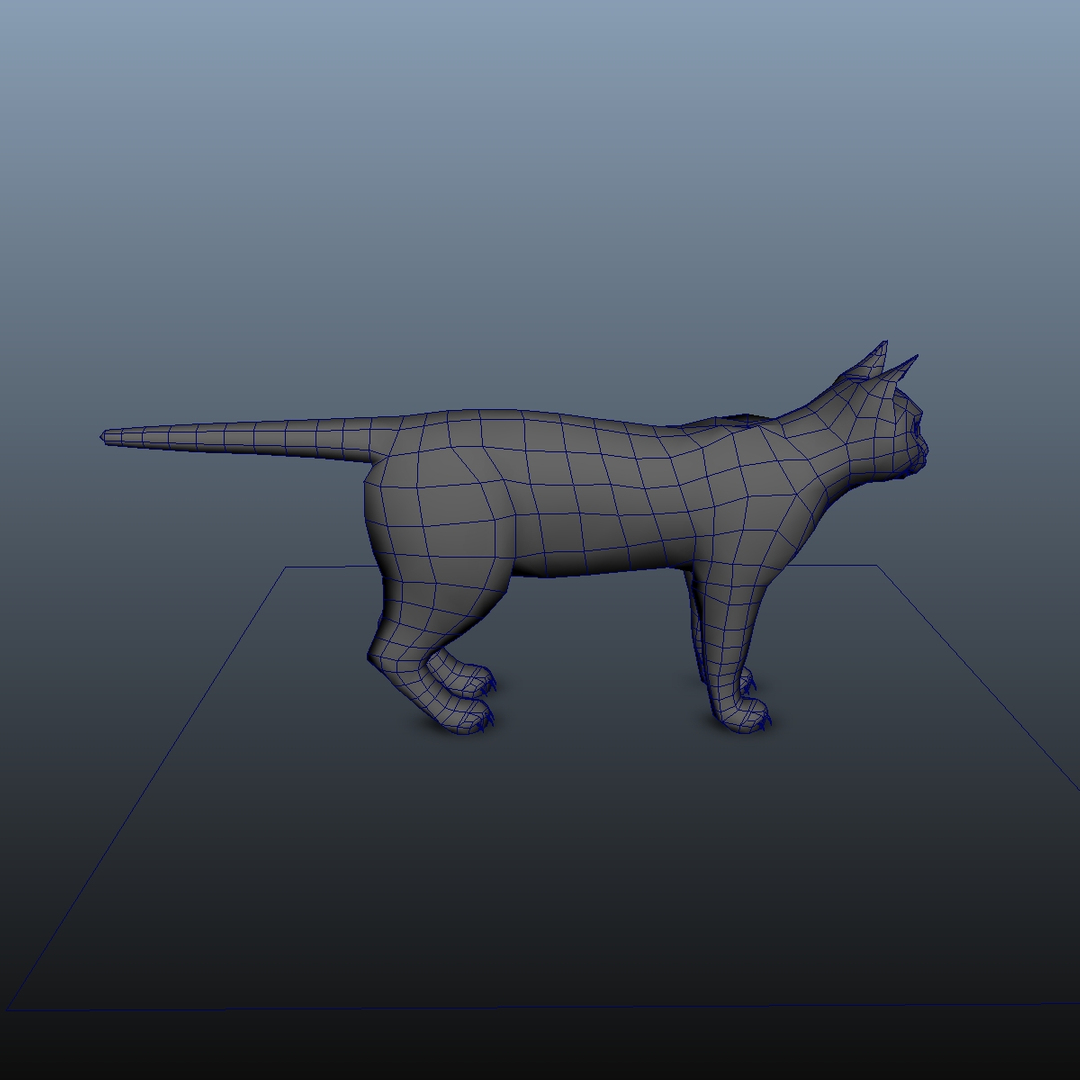This screenshot has height=1080, width=1080.
Task: Select the cat's nearest hind paw
Action: coord(464,715)
